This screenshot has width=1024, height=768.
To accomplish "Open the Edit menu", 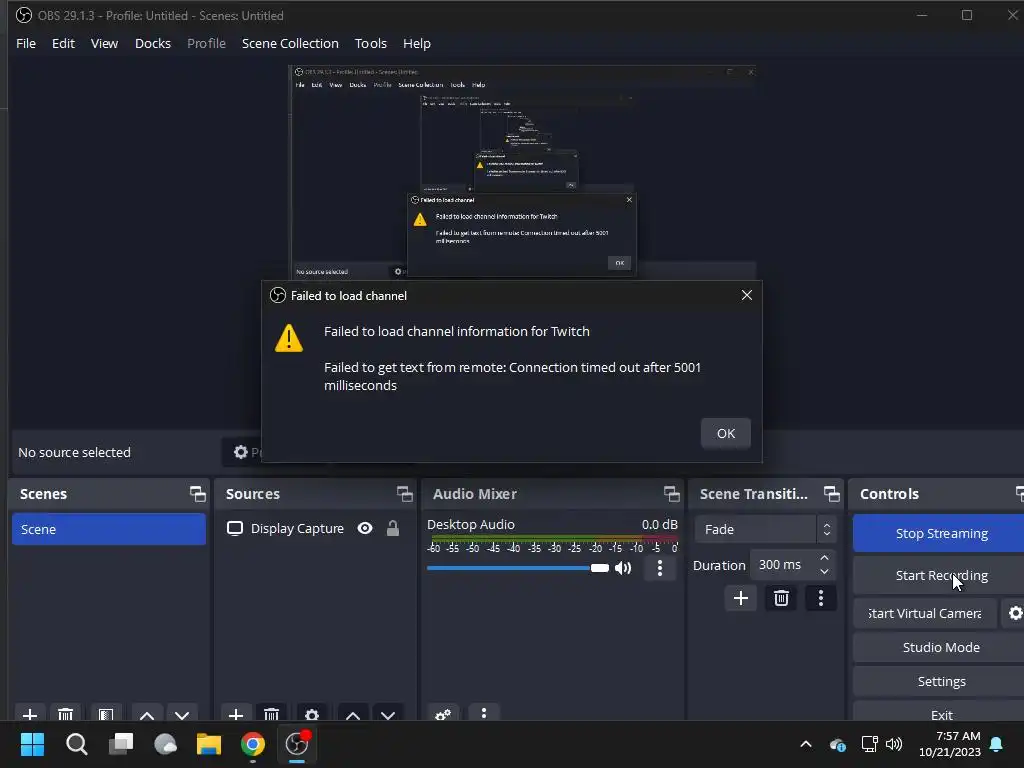I will click(x=63, y=43).
